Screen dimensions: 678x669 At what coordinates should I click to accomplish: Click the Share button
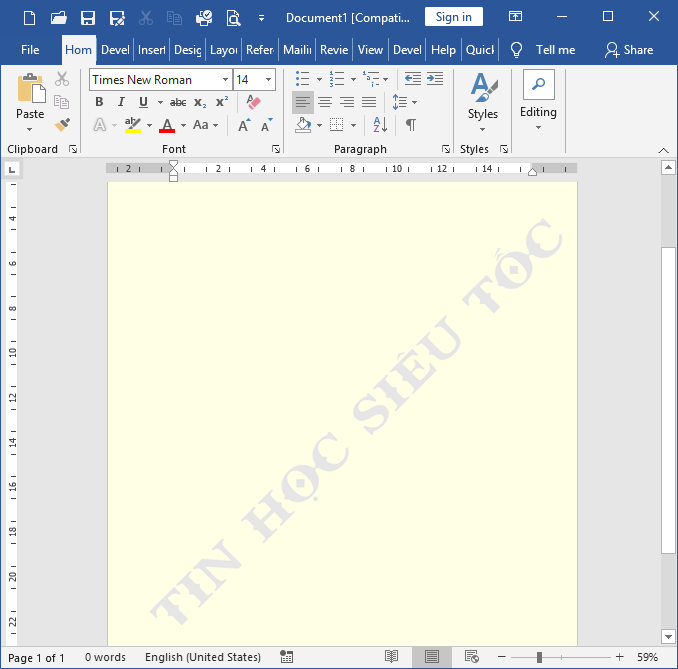[x=629, y=50]
